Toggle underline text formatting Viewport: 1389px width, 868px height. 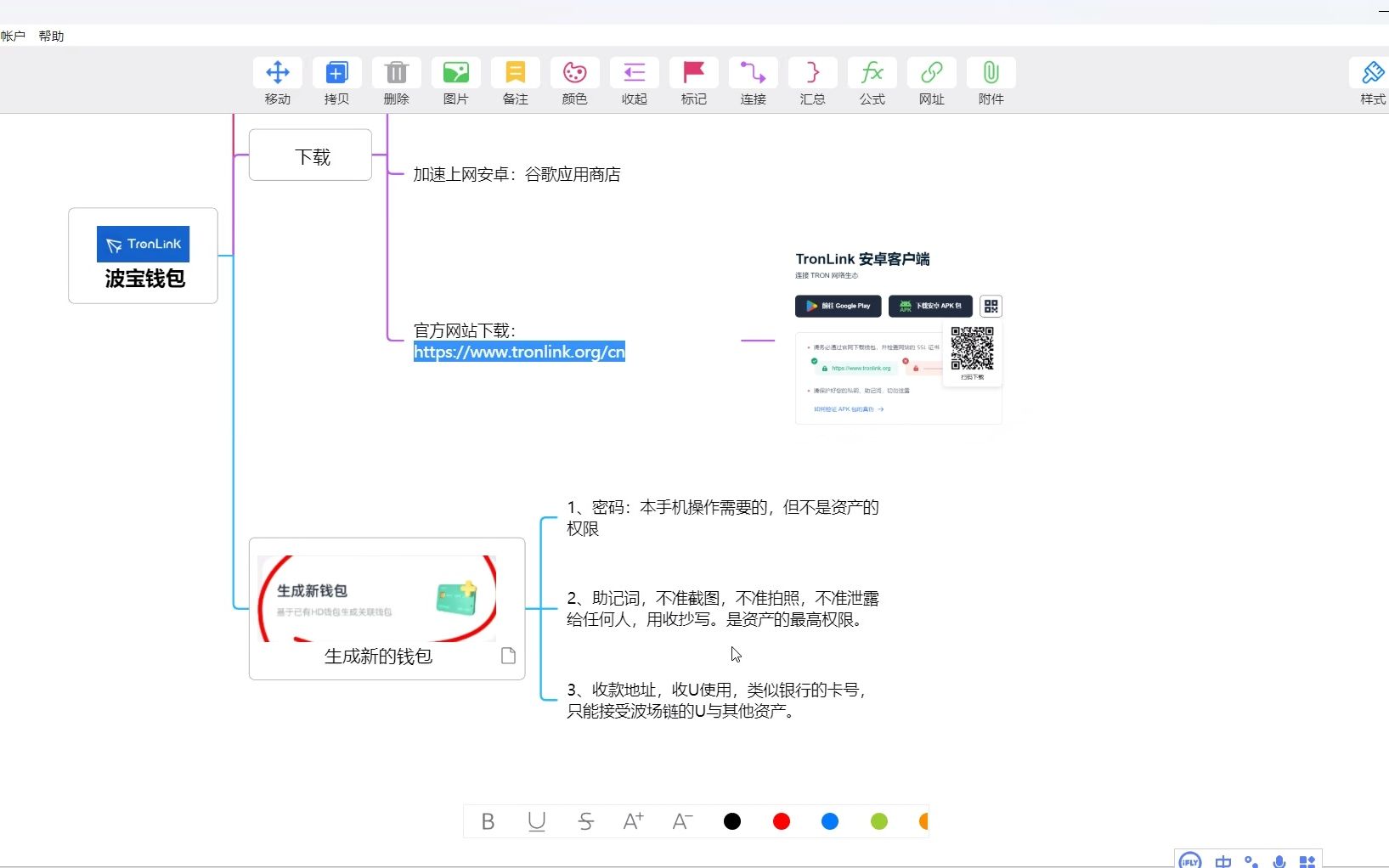pyautogui.click(x=537, y=821)
